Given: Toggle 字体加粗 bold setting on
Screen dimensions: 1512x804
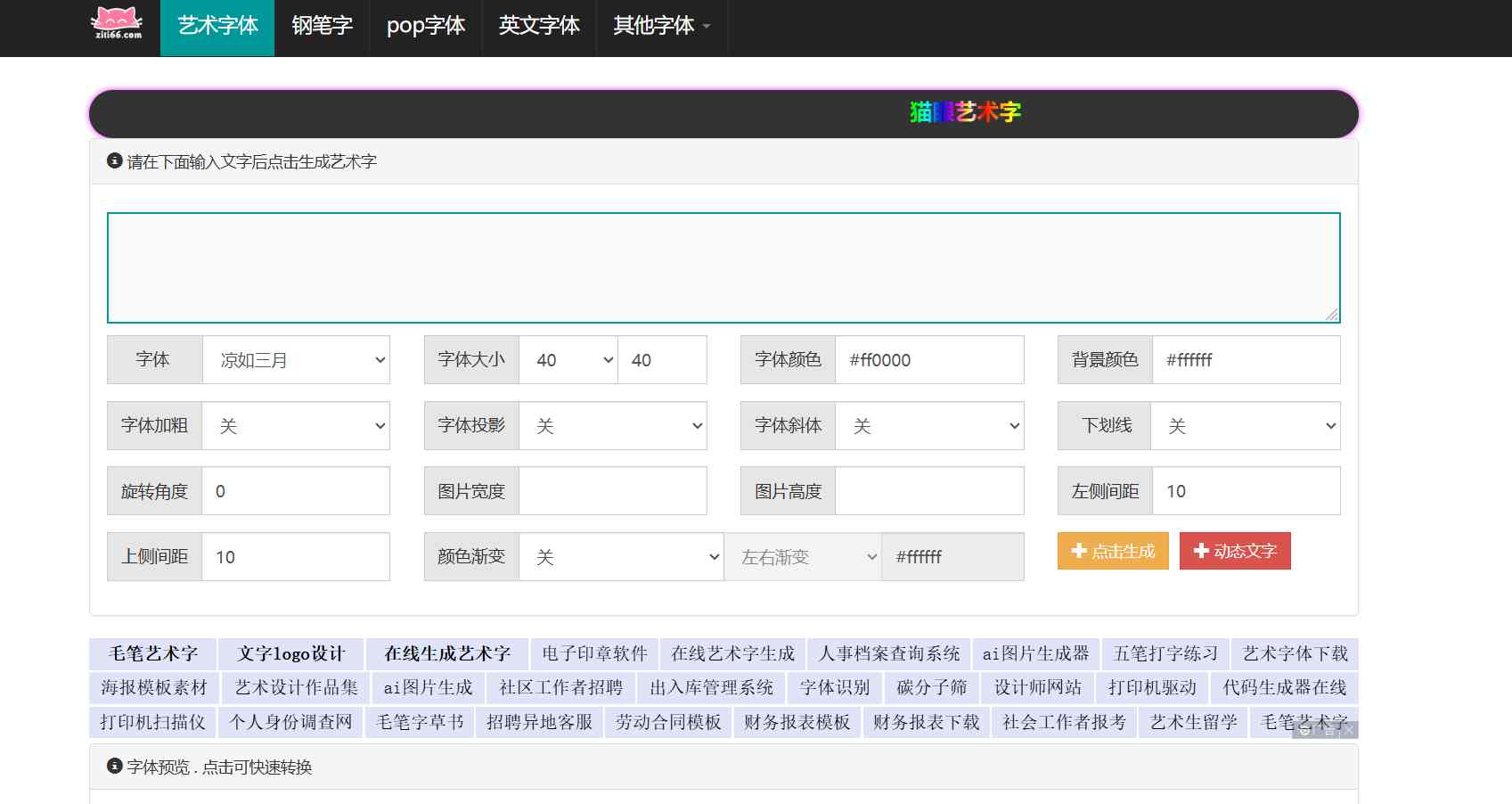Looking at the screenshot, I should [x=297, y=425].
